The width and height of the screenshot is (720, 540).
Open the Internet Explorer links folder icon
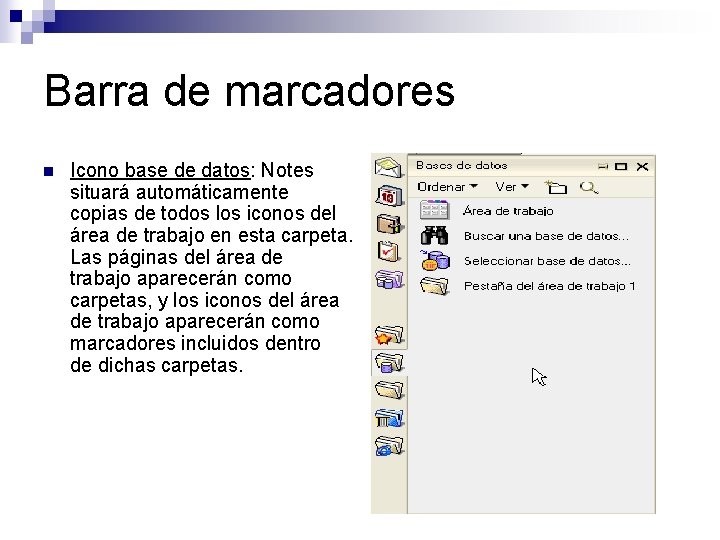388,445
